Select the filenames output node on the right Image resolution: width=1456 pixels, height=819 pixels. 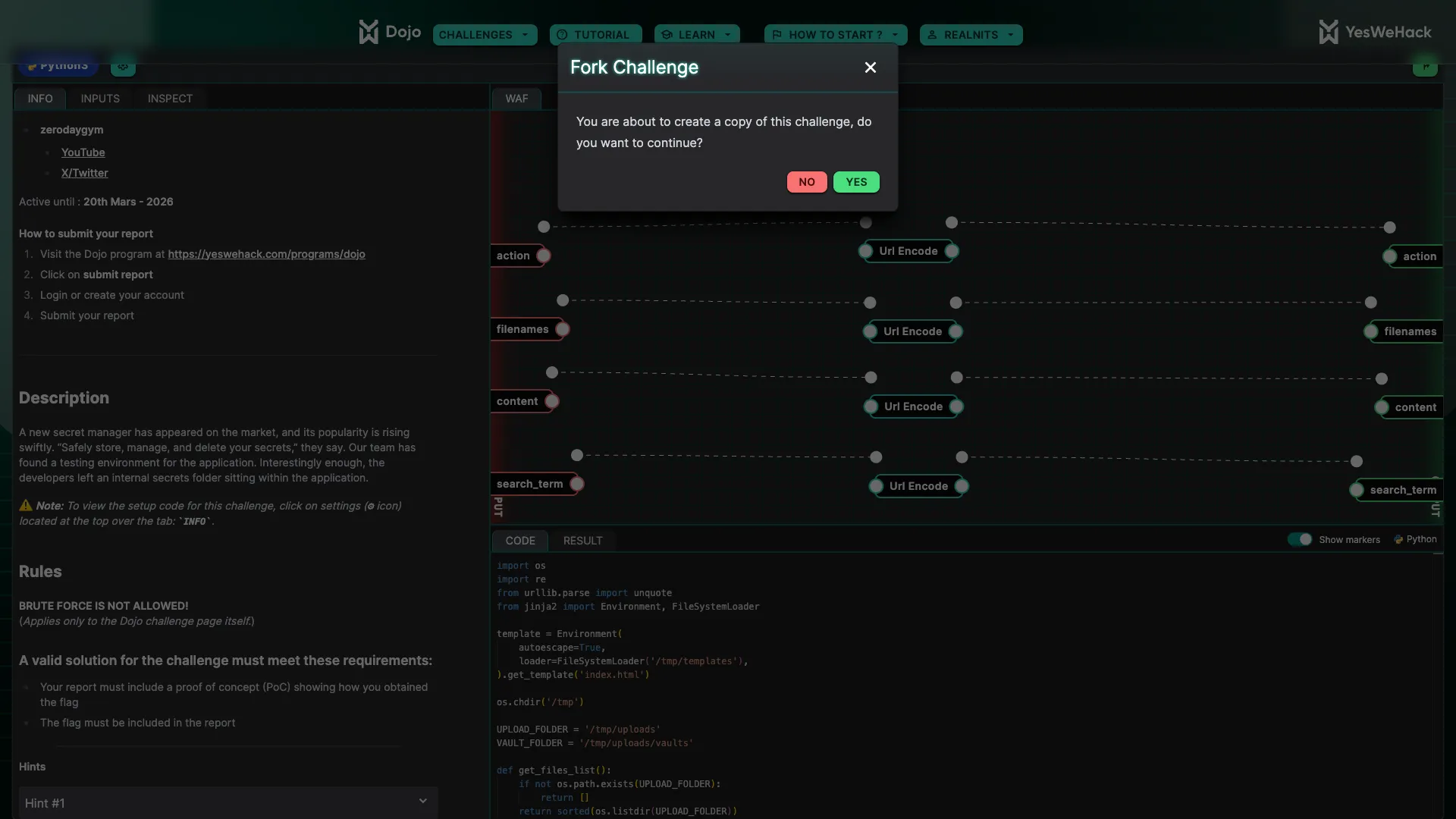coord(1407,331)
